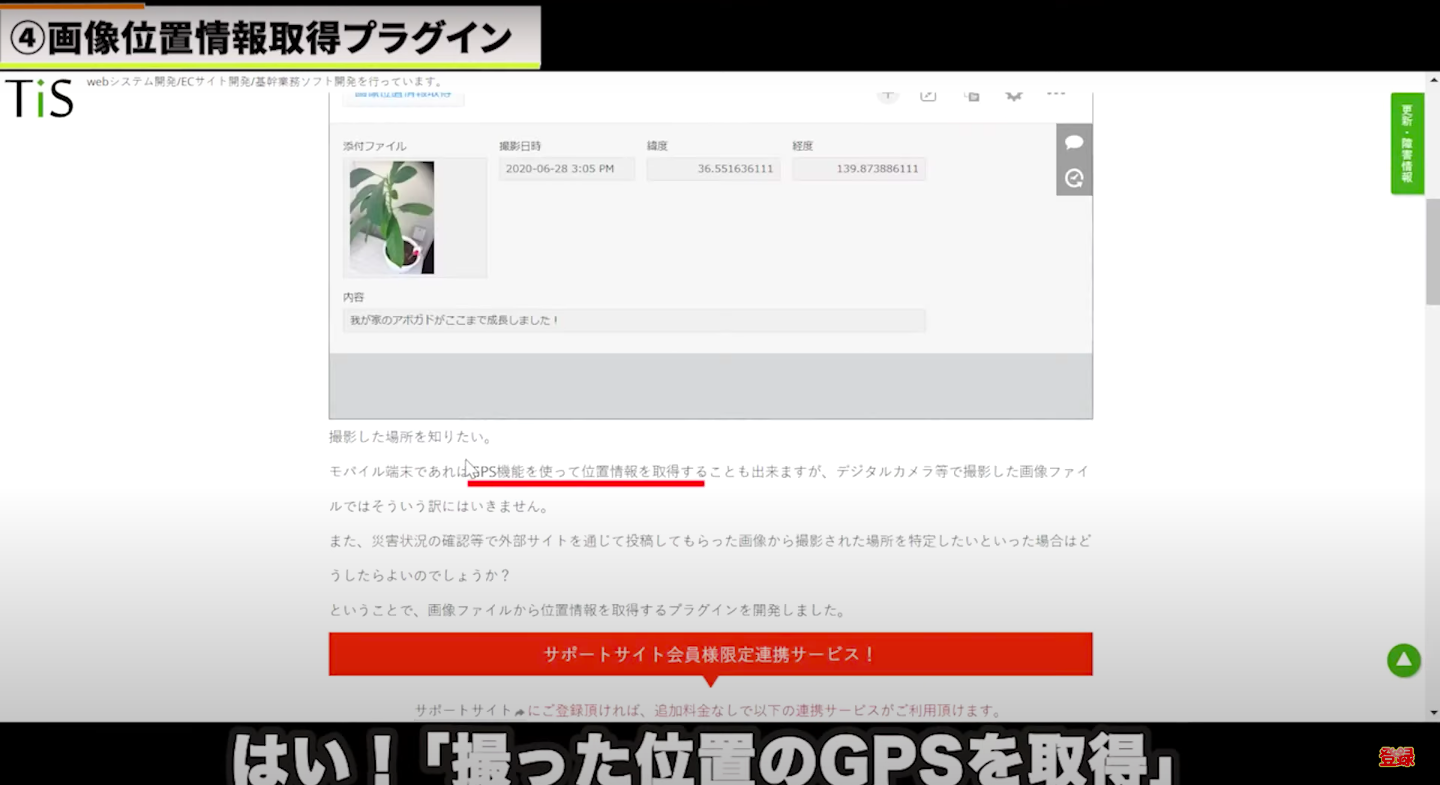
Task: Click the 撮影日時 date field
Action: tap(566, 169)
